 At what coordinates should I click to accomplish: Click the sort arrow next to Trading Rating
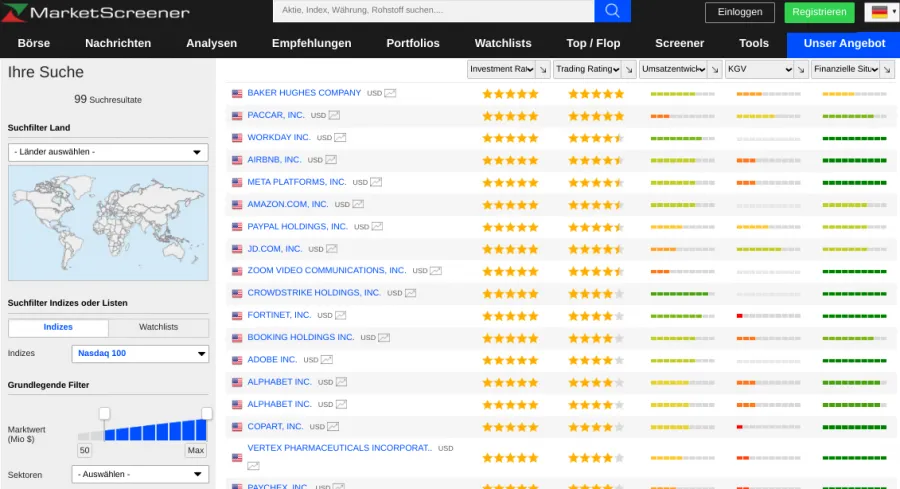pyautogui.click(x=628, y=69)
